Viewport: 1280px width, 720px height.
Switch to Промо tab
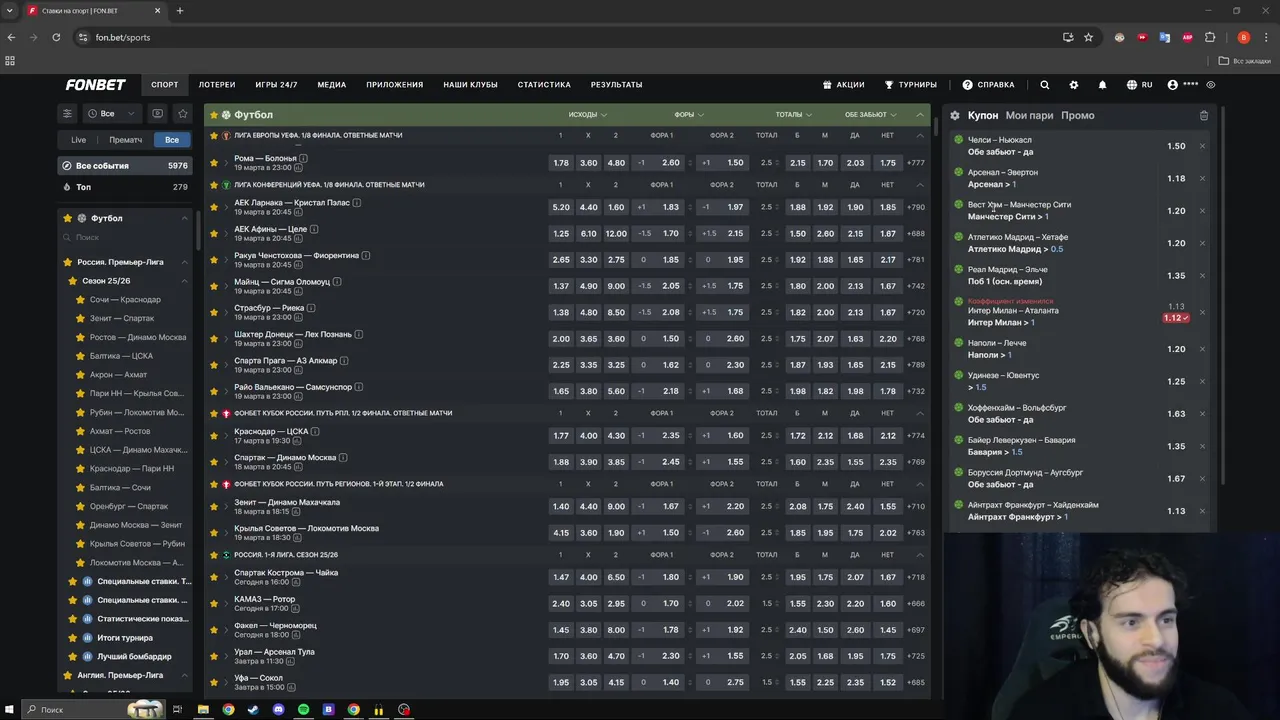[x=1078, y=115]
